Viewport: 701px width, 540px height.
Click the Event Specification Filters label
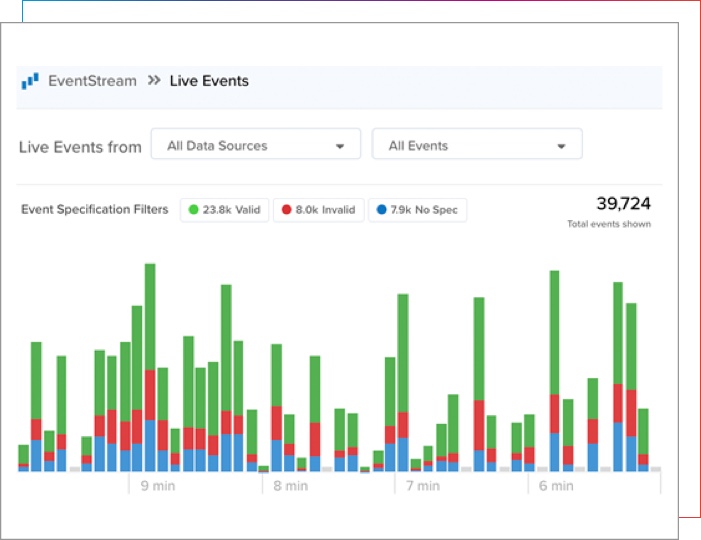(x=94, y=210)
